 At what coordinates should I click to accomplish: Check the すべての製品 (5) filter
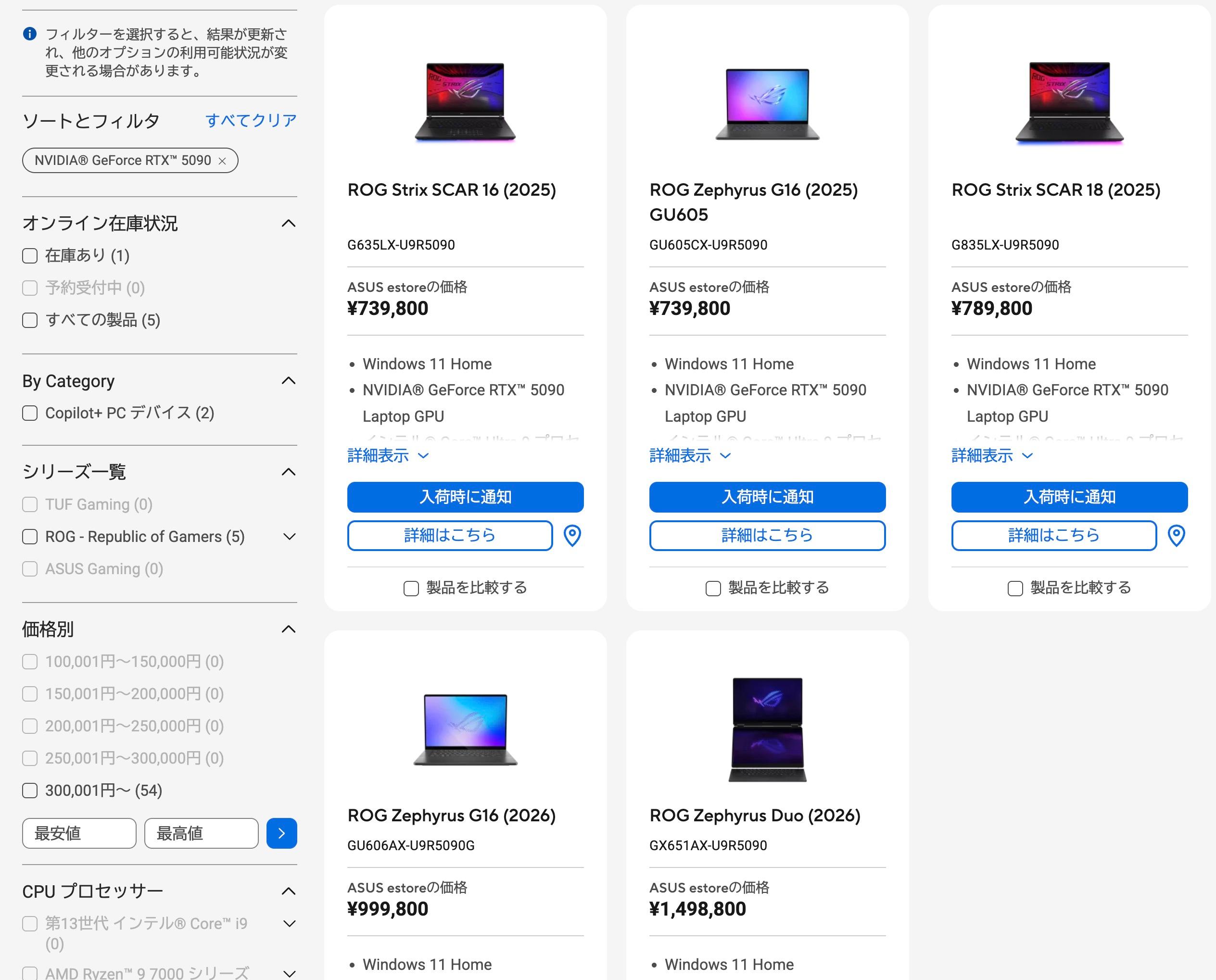tap(30, 320)
